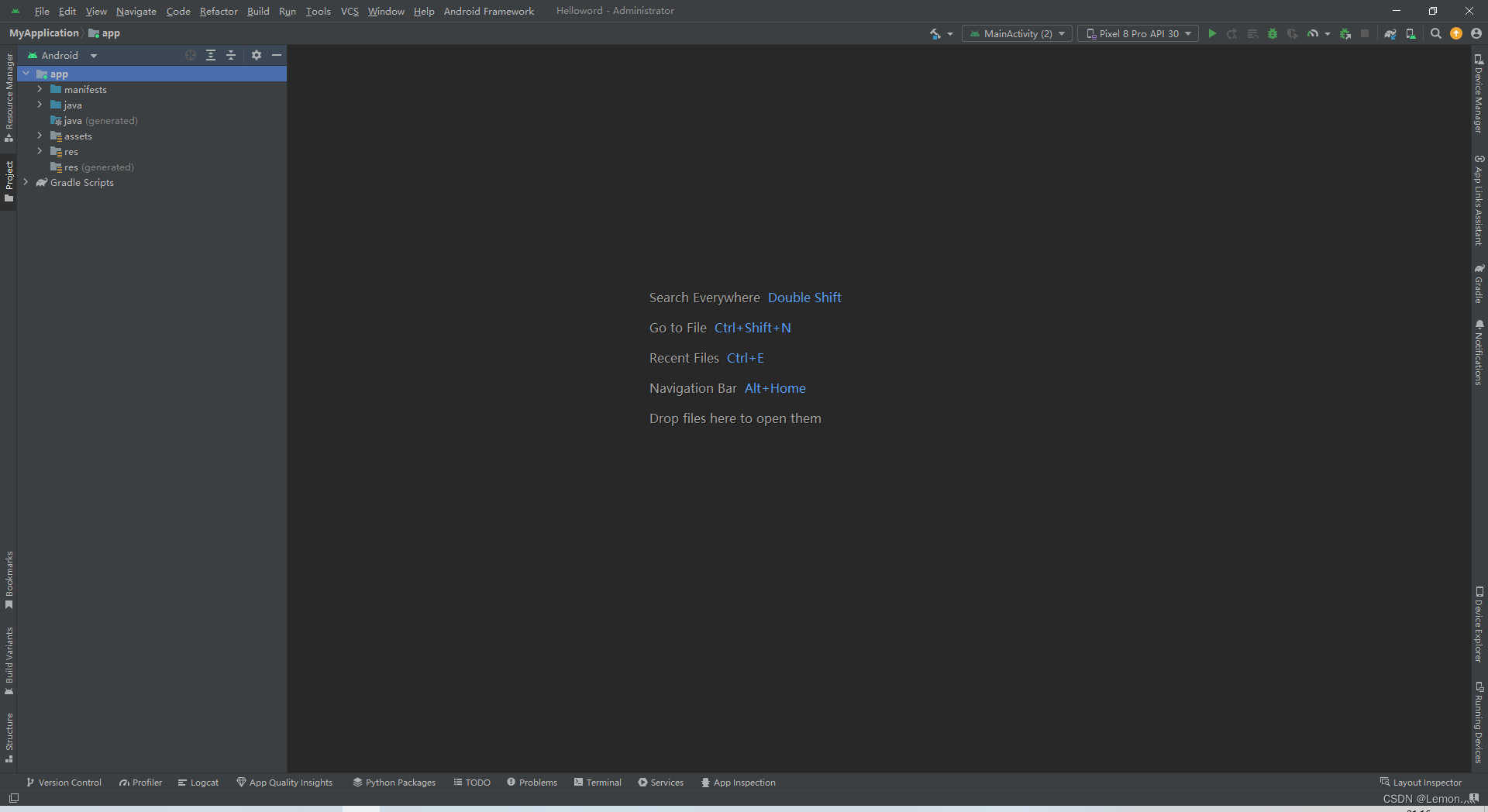The width and height of the screenshot is (1488, 812).
Task: Click the Search Everywhere magnifier icon
Action: [1436, 33]
